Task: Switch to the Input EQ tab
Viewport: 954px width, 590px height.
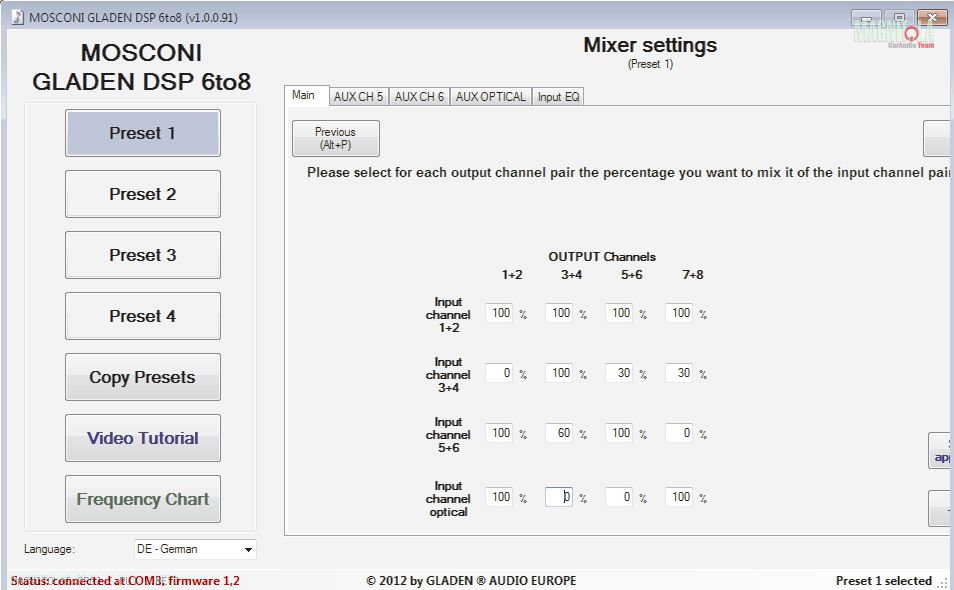Action: point(559,97)
